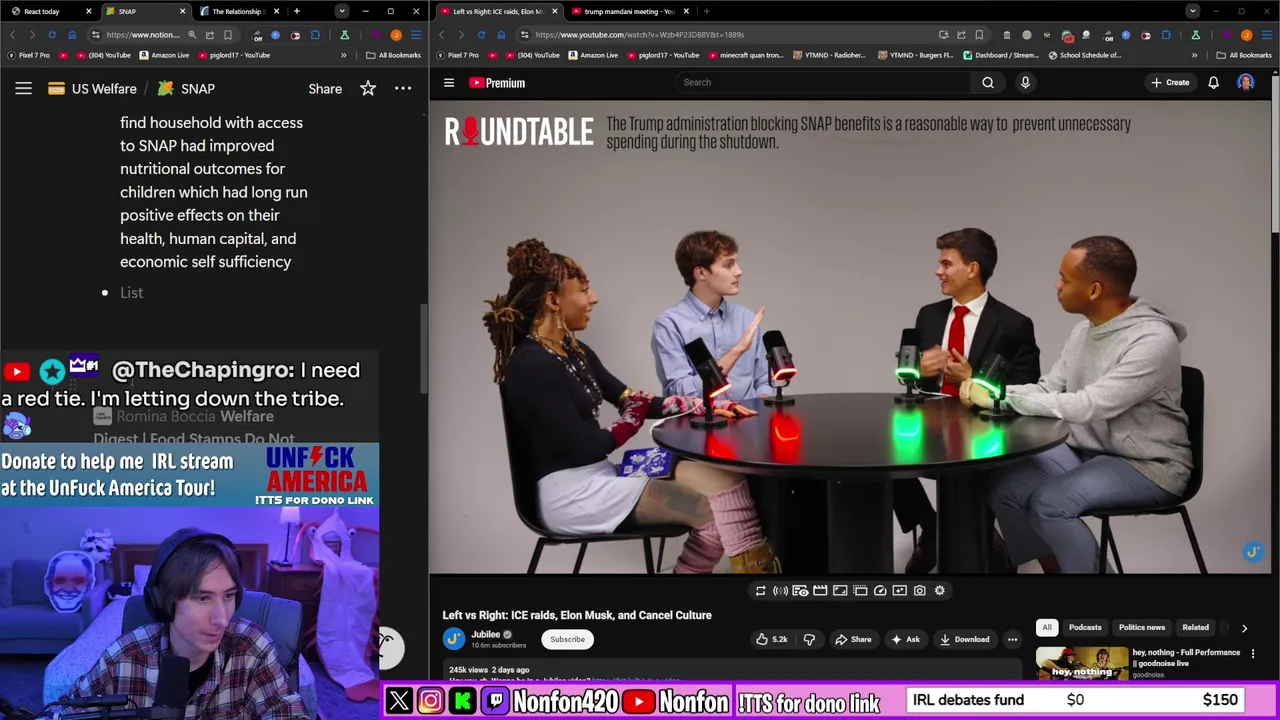This screenshot has height=720, width=1280.
Task: Click the blue Jubilee watermark on the video
Action: [x=1253, y=552]
